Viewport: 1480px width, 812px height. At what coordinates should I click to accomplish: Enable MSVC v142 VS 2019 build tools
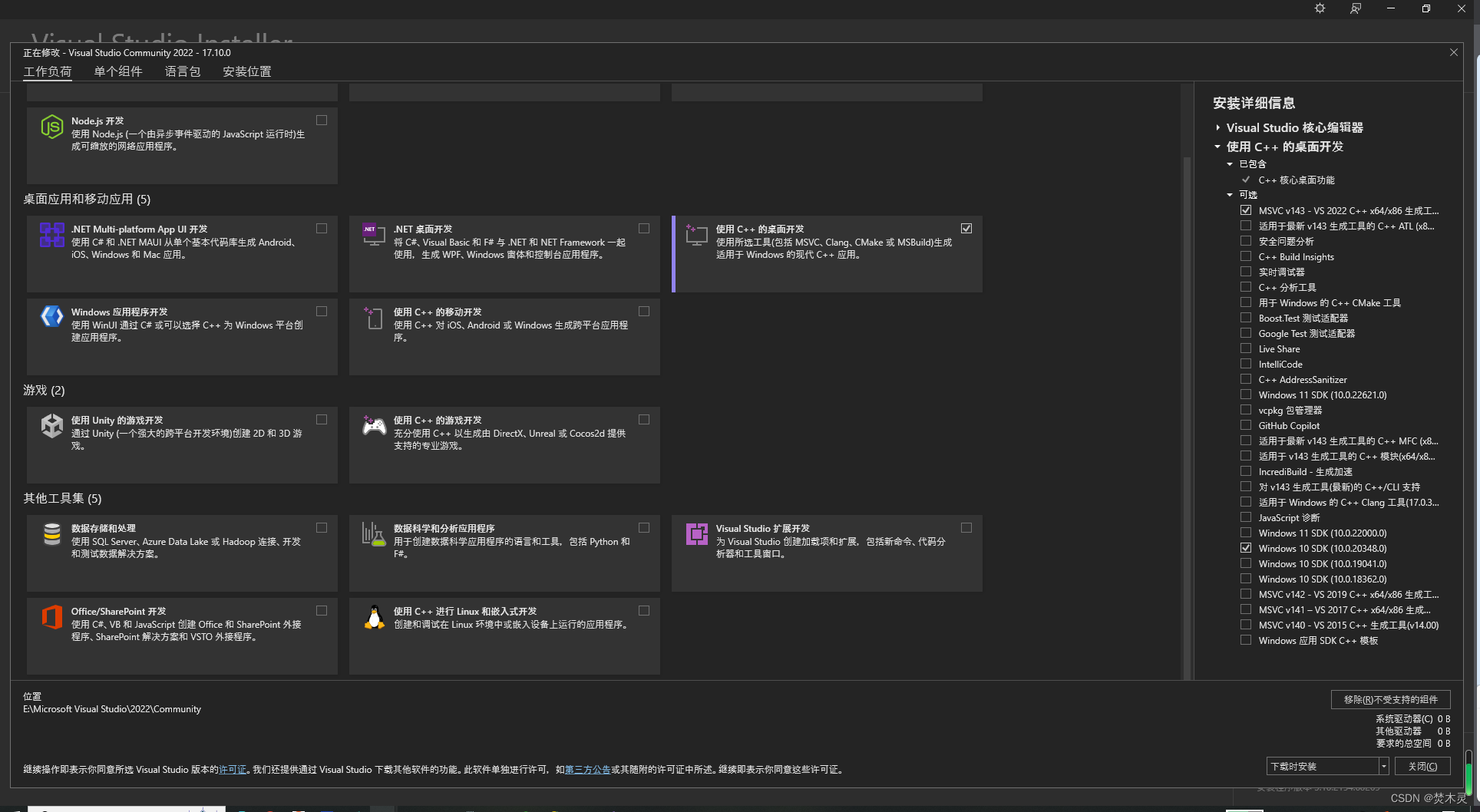1246,594
